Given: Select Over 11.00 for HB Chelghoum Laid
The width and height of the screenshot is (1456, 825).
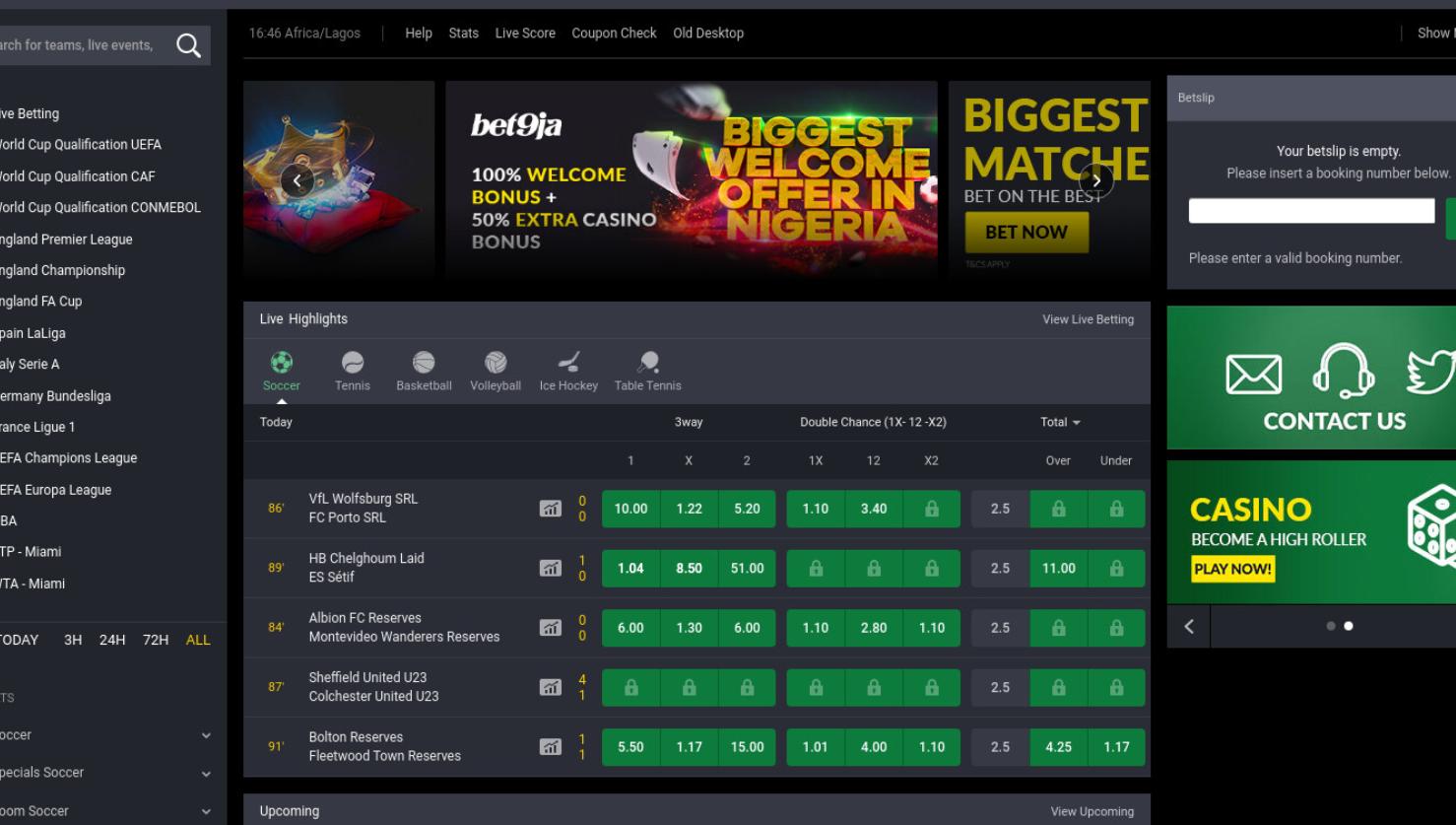Looking at the screenshot, I should 1058,568.
